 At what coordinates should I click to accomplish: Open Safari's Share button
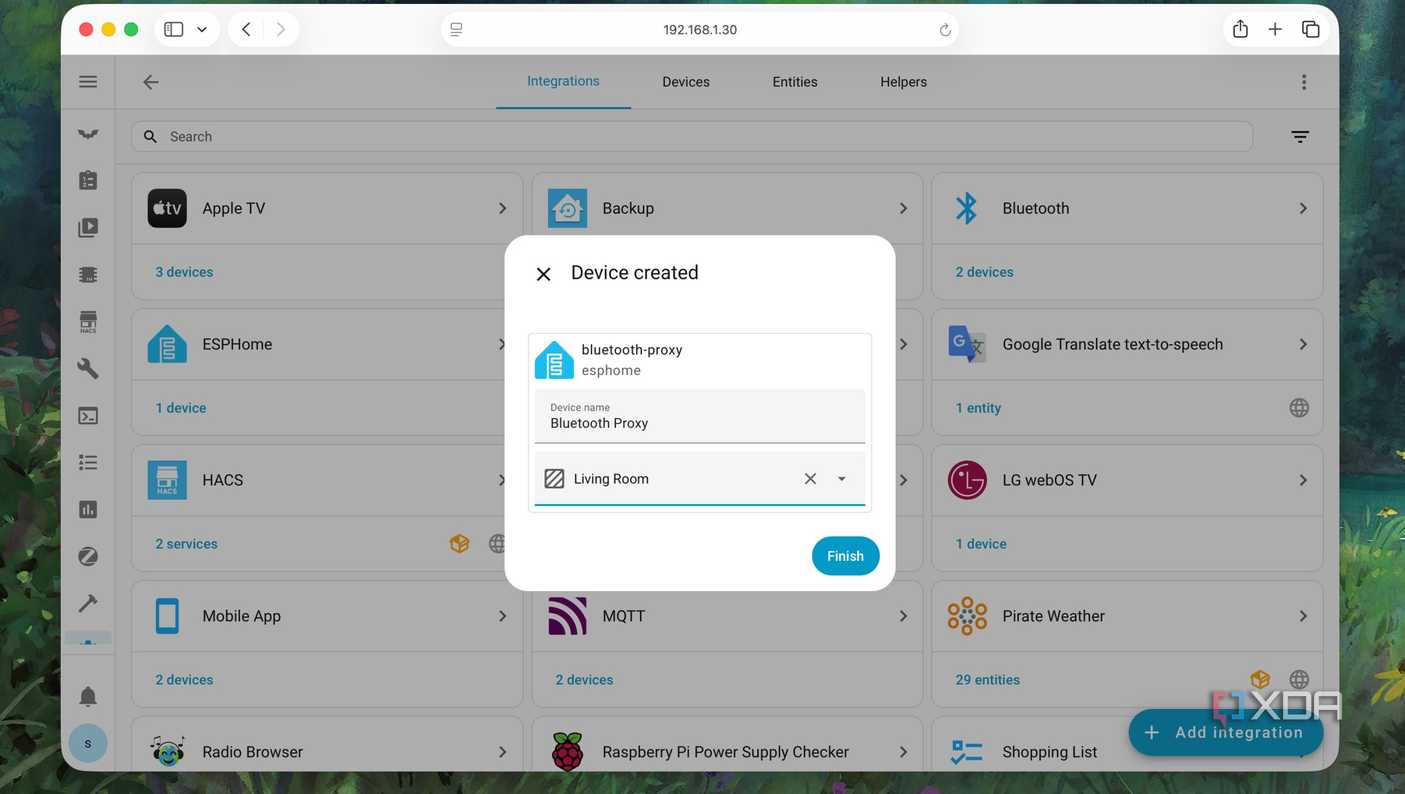pyautogui.click(x=1240, y=29)
